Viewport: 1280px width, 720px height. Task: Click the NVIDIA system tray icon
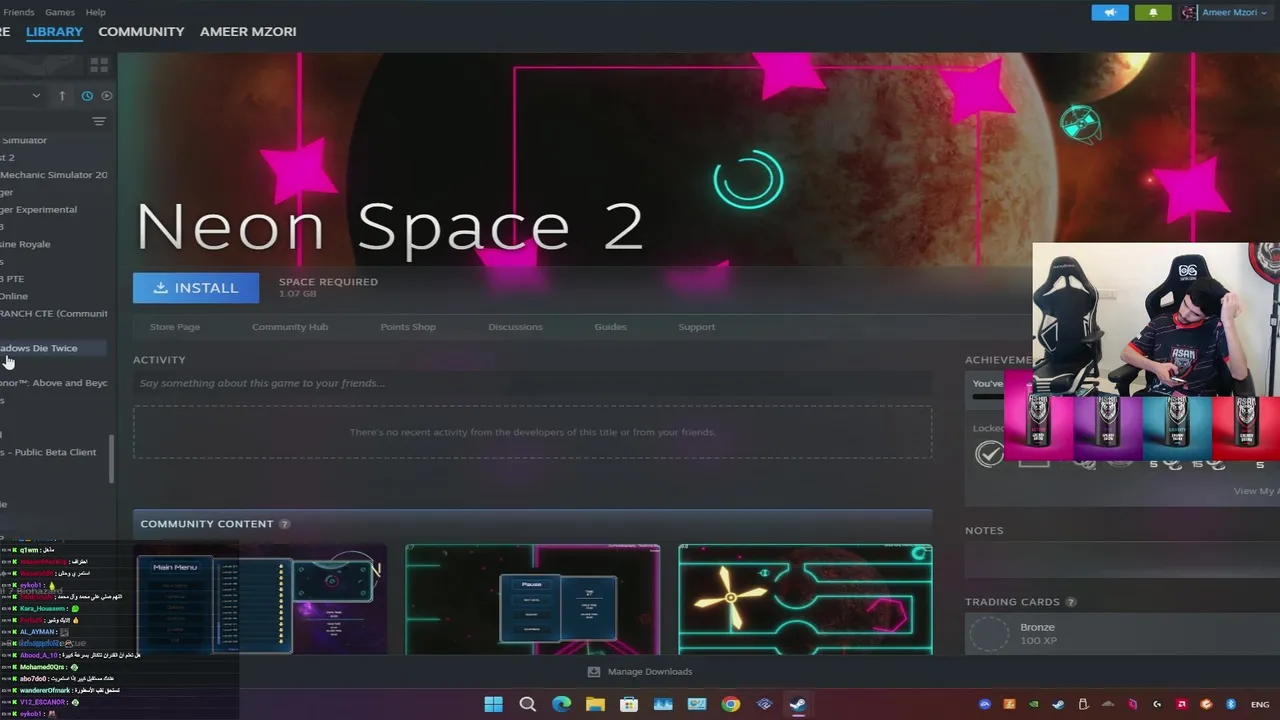pos(1034,704)
